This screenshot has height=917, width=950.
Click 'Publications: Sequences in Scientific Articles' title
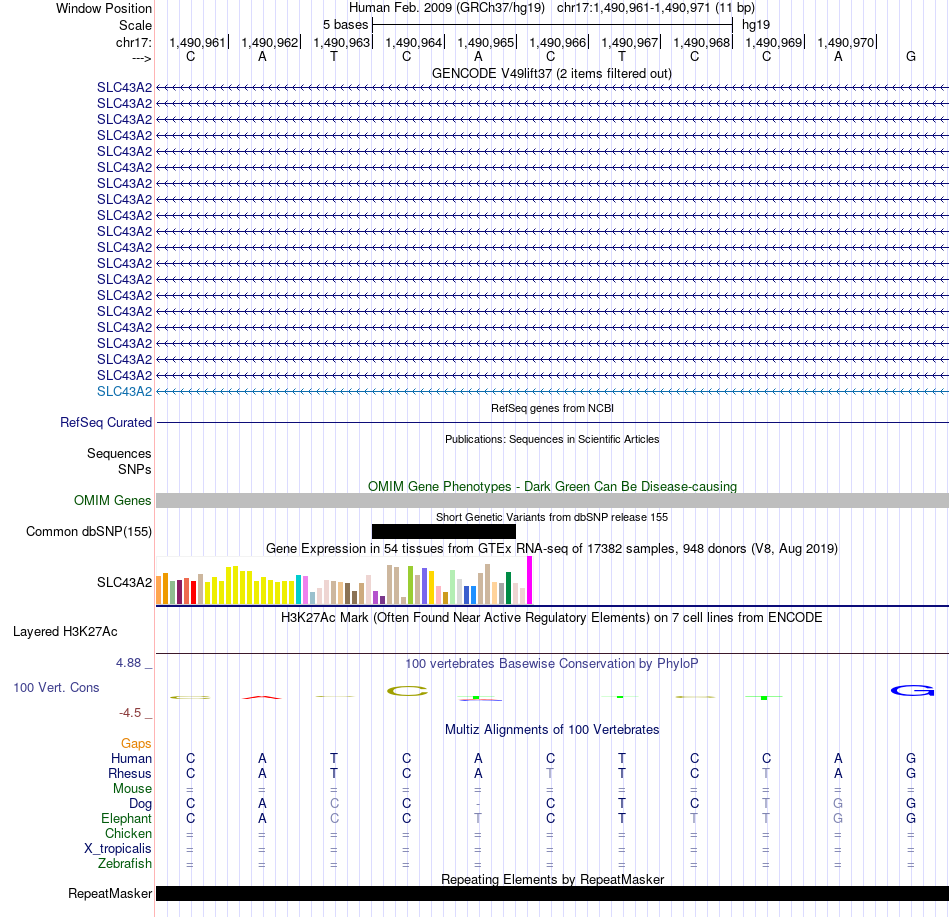552,439
